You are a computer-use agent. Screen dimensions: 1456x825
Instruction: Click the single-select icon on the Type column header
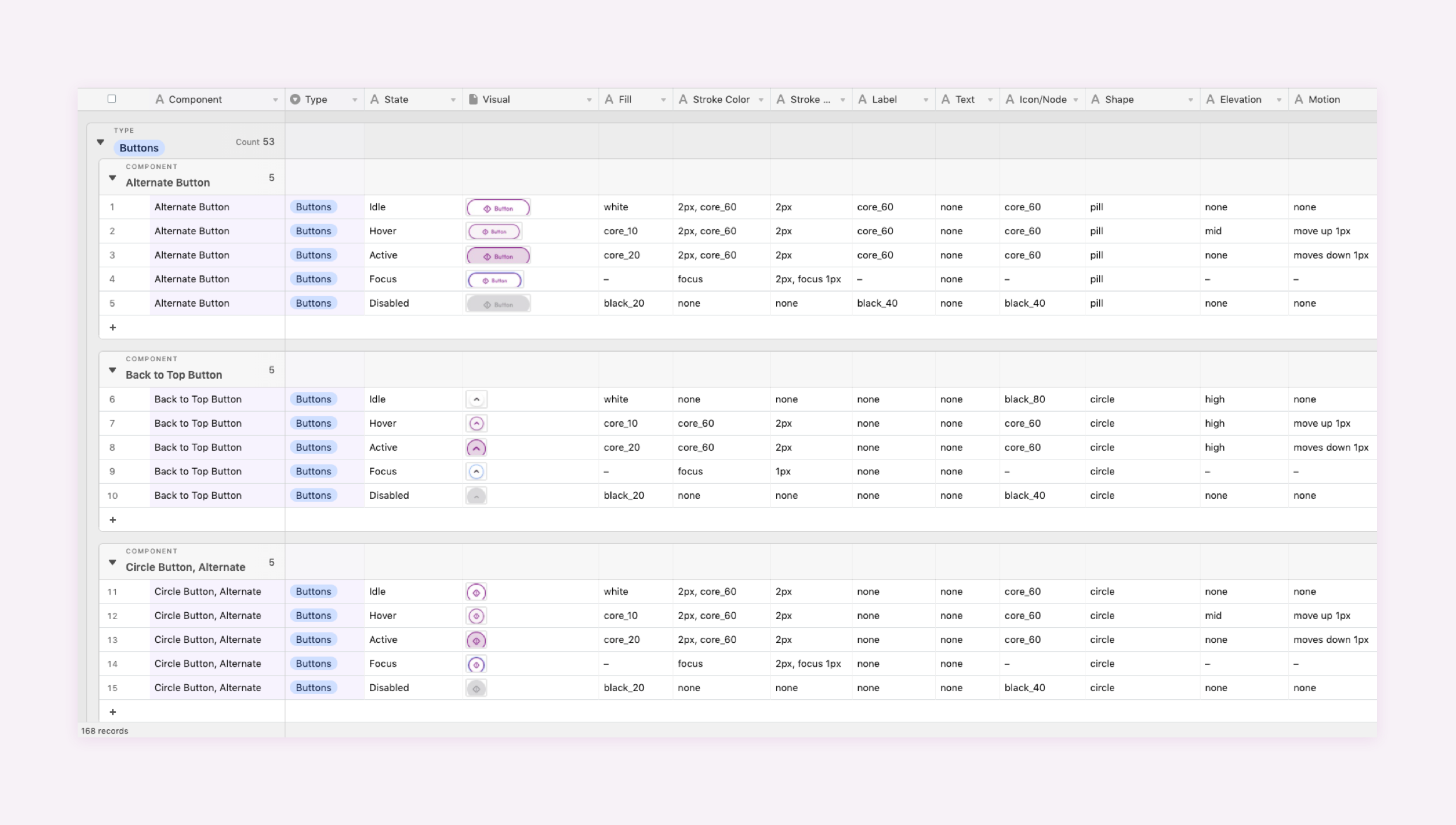[x=295, y=99]
